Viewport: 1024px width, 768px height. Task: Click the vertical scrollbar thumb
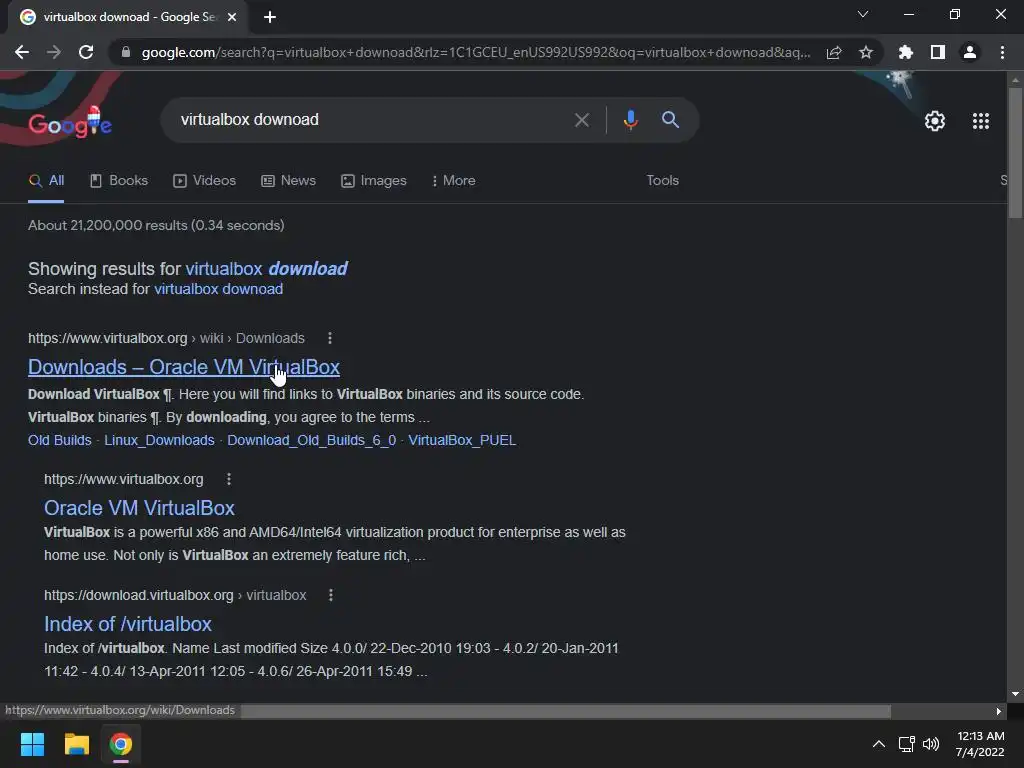click(x=1015, y=153)
